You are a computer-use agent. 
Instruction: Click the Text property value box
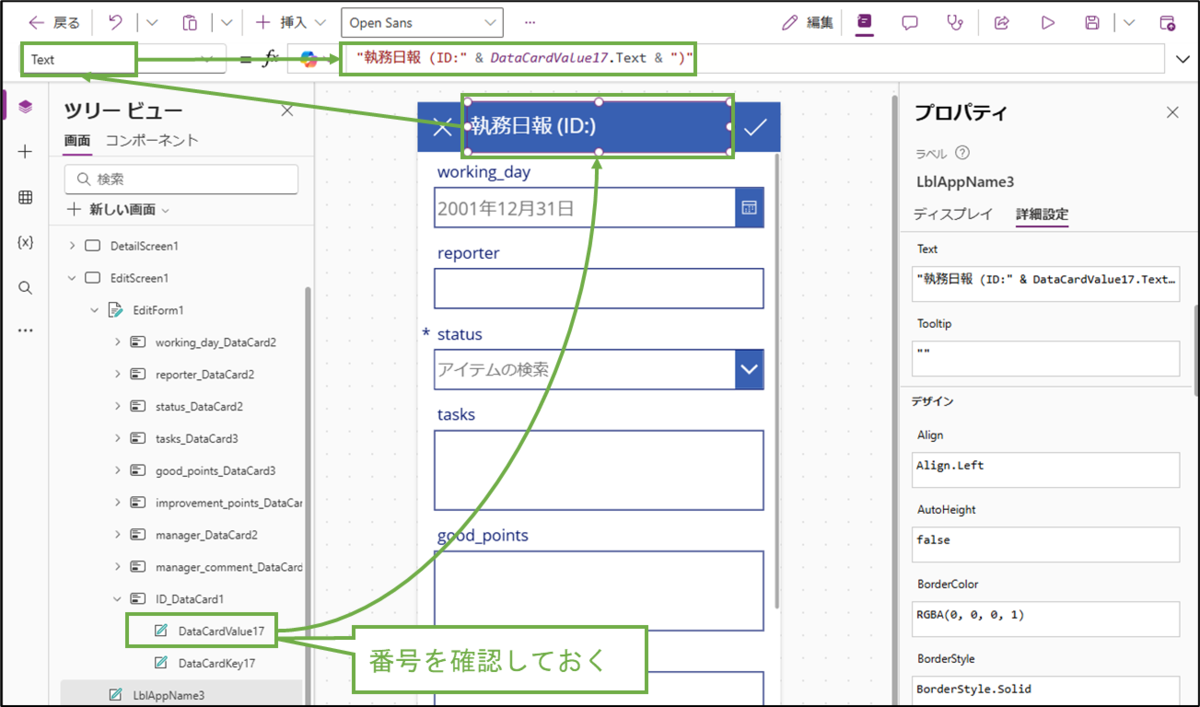click(1047, 283)
